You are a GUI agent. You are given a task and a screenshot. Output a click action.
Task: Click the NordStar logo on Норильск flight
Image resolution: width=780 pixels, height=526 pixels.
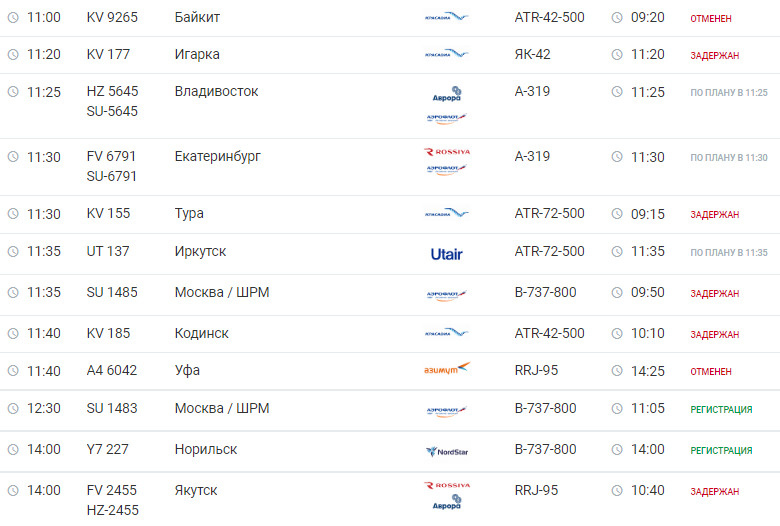click(x=447, y=451)
